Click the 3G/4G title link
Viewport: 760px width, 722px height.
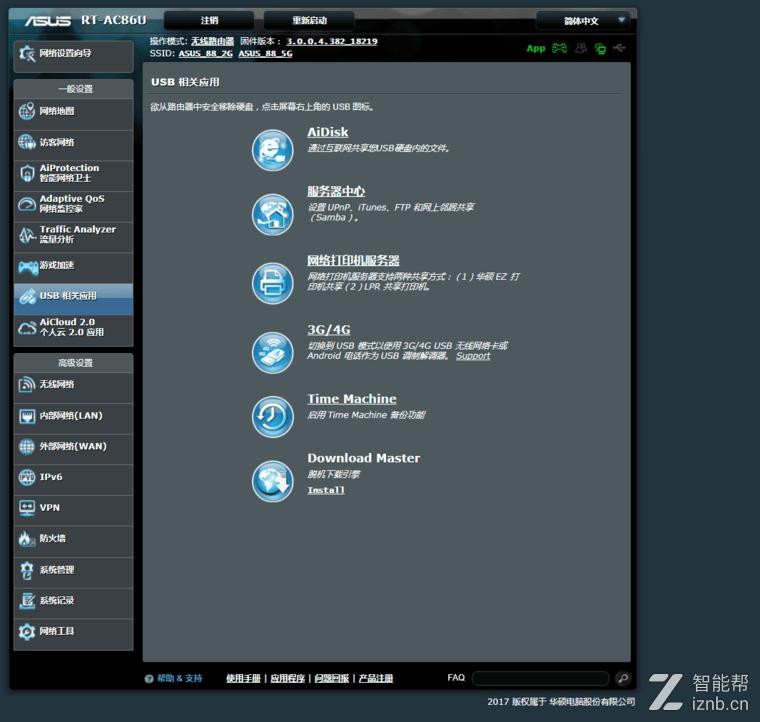point(329,330)
